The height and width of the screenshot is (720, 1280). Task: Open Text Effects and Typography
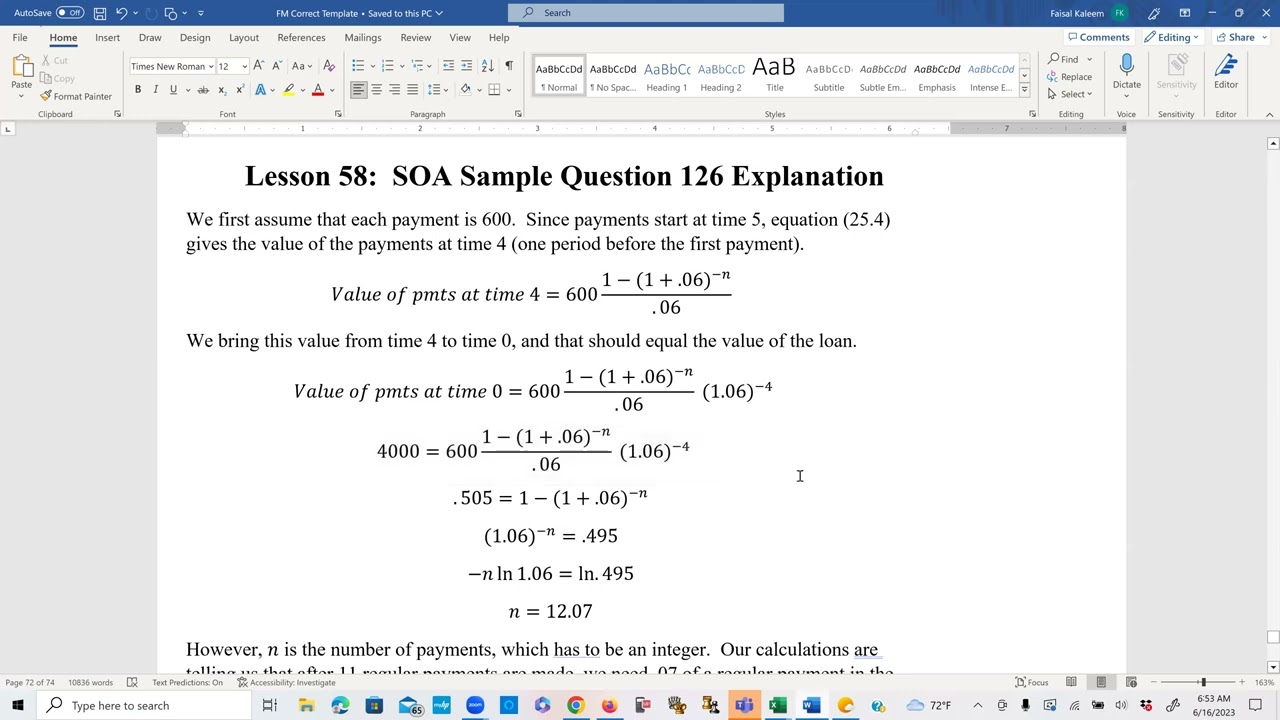click(261, 89)
